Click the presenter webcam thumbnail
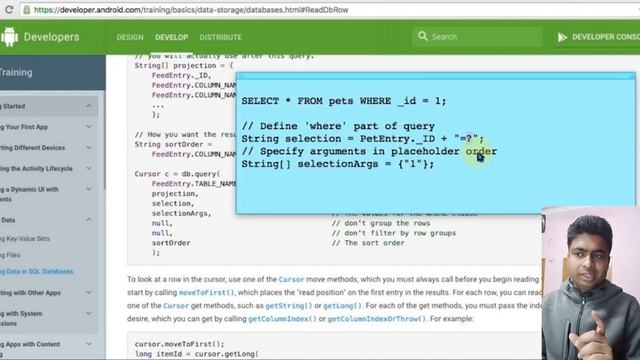 tap(591, 283)
